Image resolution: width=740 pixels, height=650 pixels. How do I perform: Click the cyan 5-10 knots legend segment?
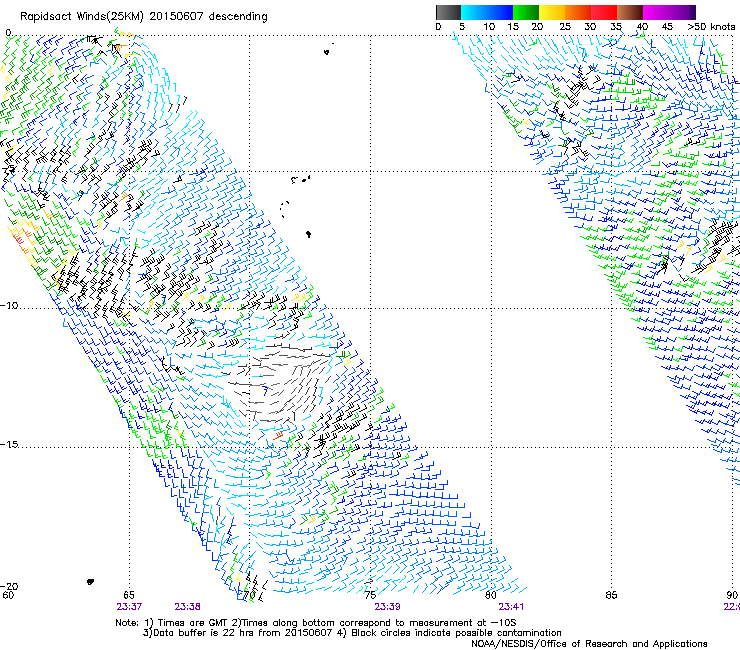(473, 12)
